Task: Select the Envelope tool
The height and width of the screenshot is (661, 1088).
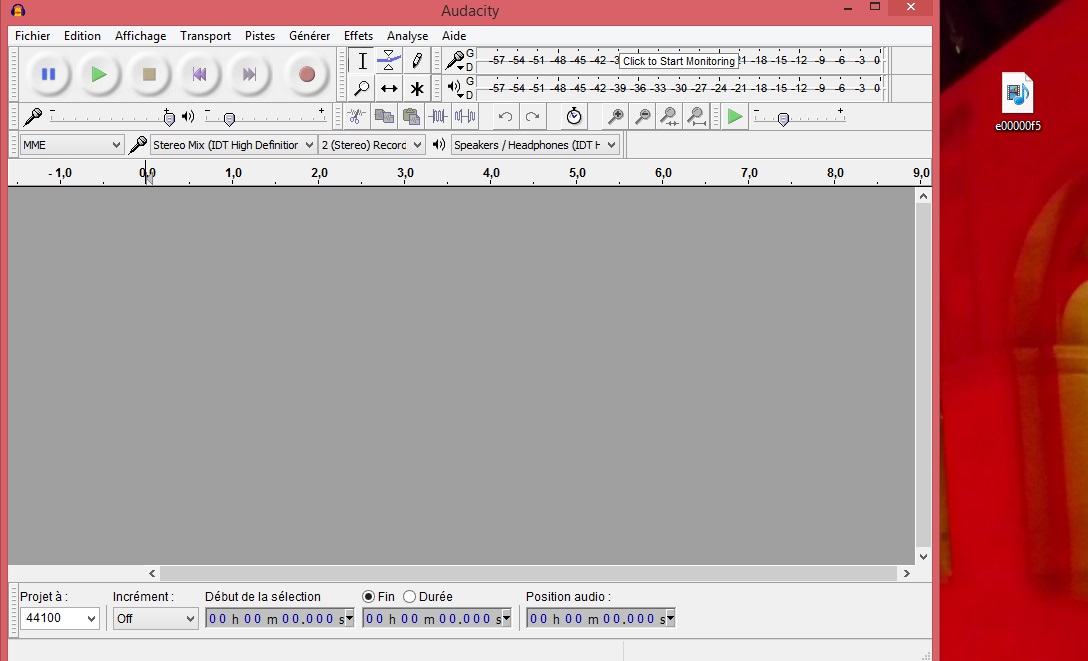Action: point(389,61)
